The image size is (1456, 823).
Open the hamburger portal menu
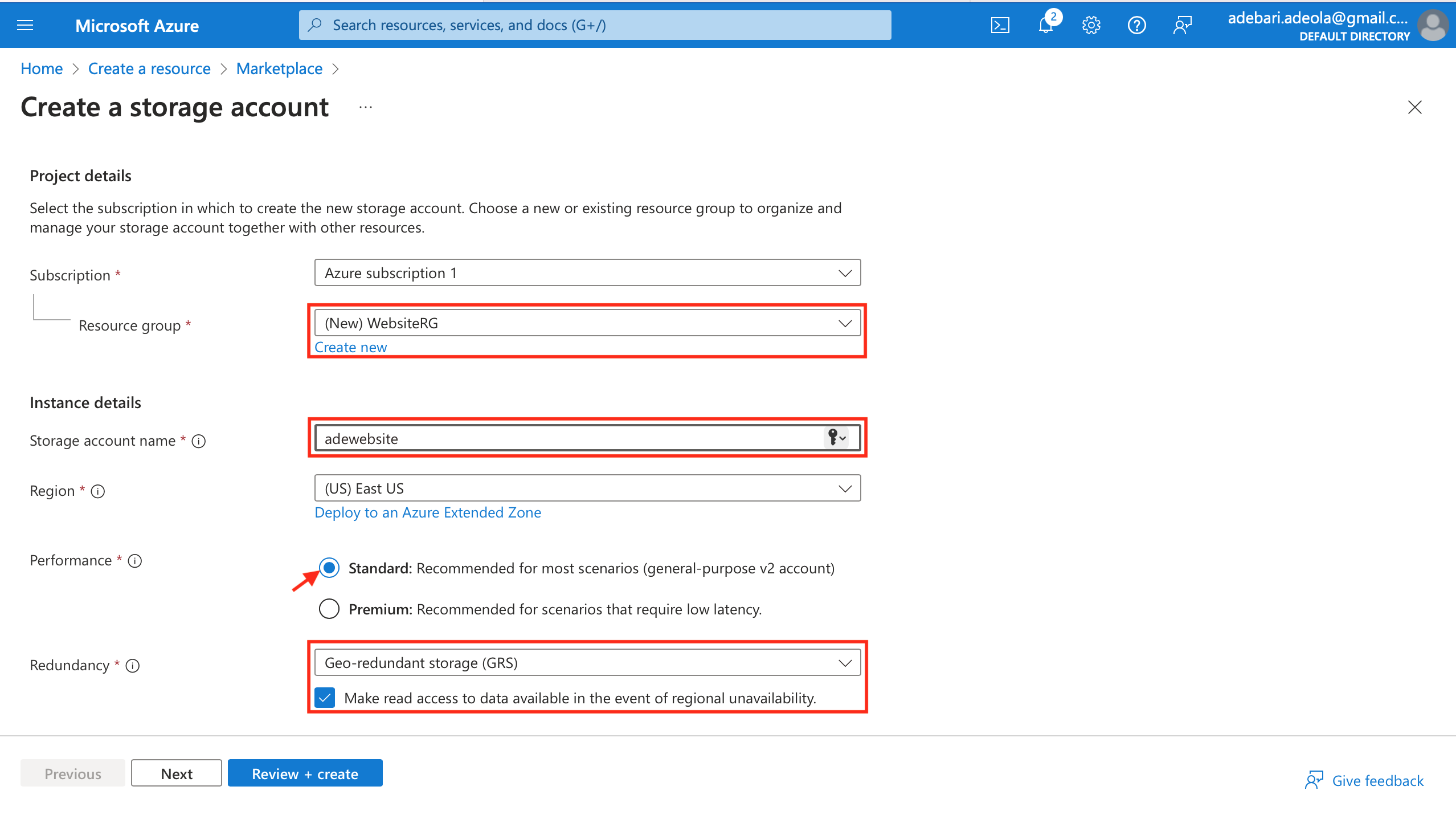(x=25, y=25)
